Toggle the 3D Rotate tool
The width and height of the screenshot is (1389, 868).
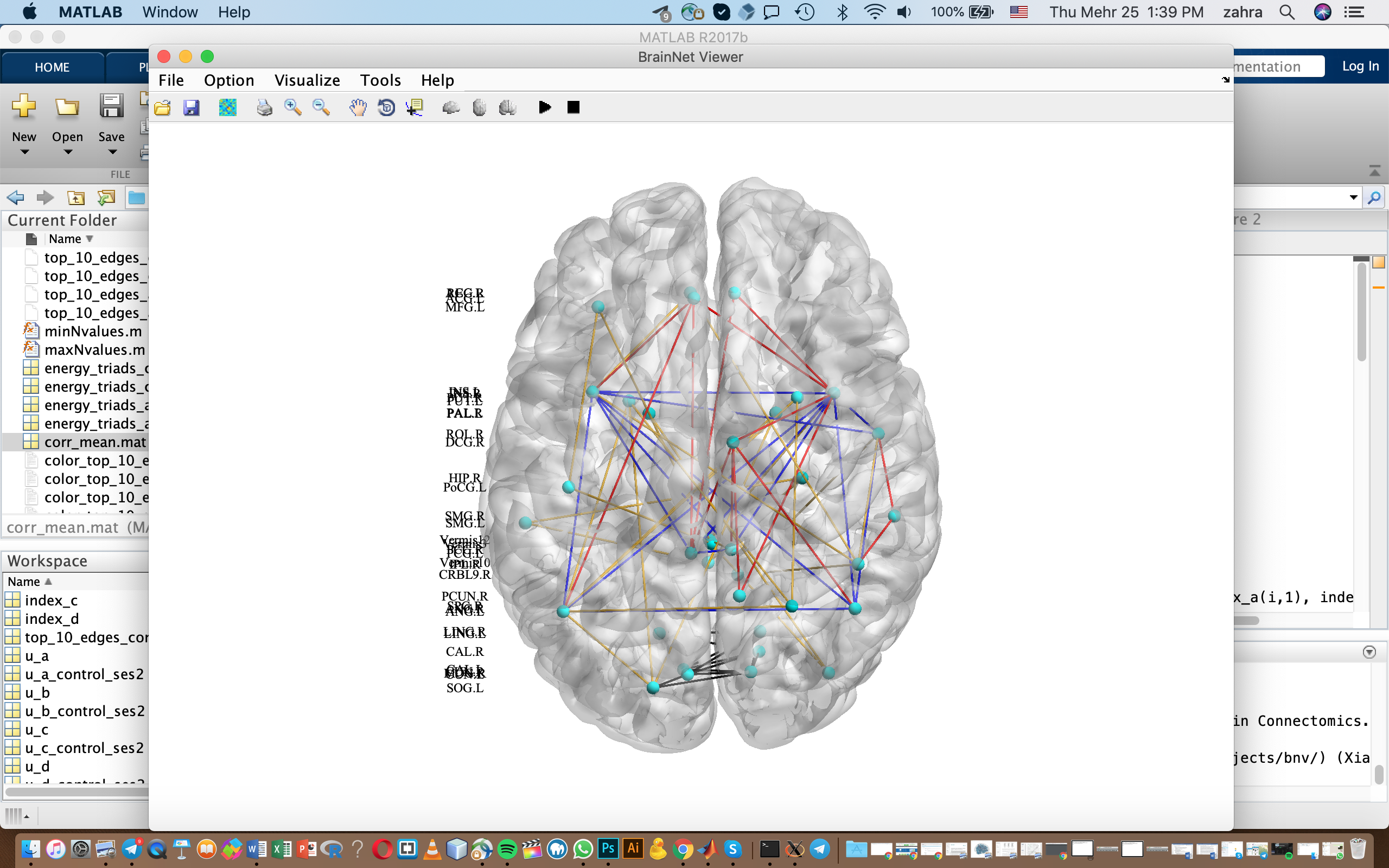point(386,107)
